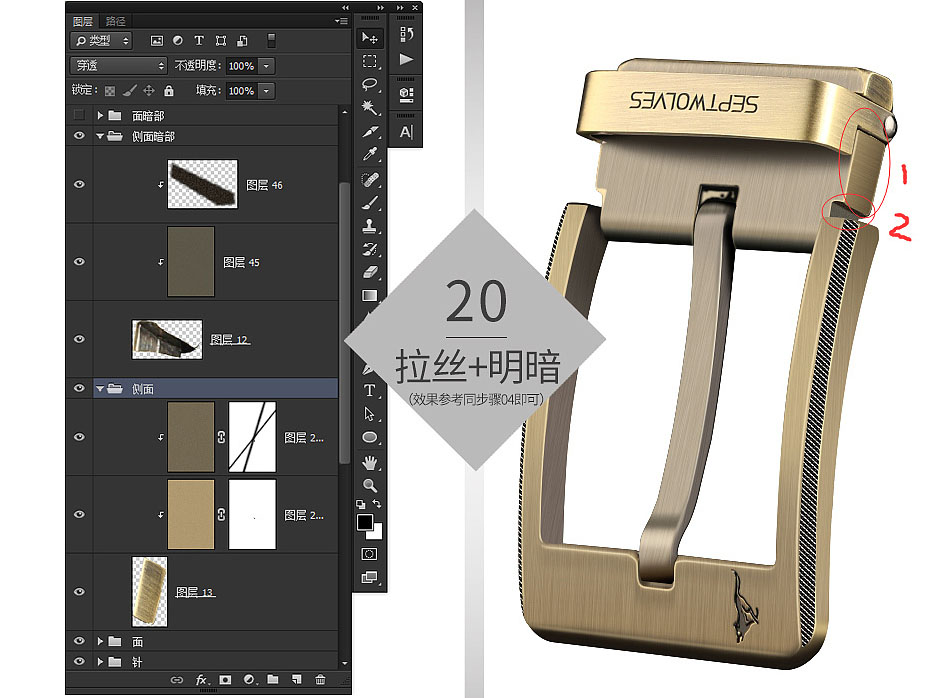Screen dimensions: 948x698
Task: Add a layer mask
Action: (x=225, y=680)
